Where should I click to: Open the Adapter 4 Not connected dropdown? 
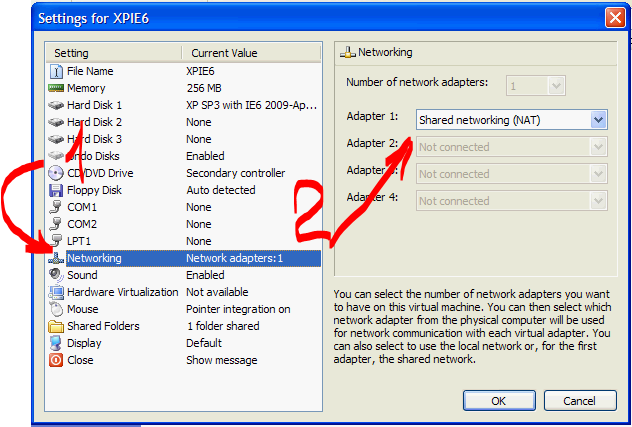pyautogui.click(x=599, y=201)
